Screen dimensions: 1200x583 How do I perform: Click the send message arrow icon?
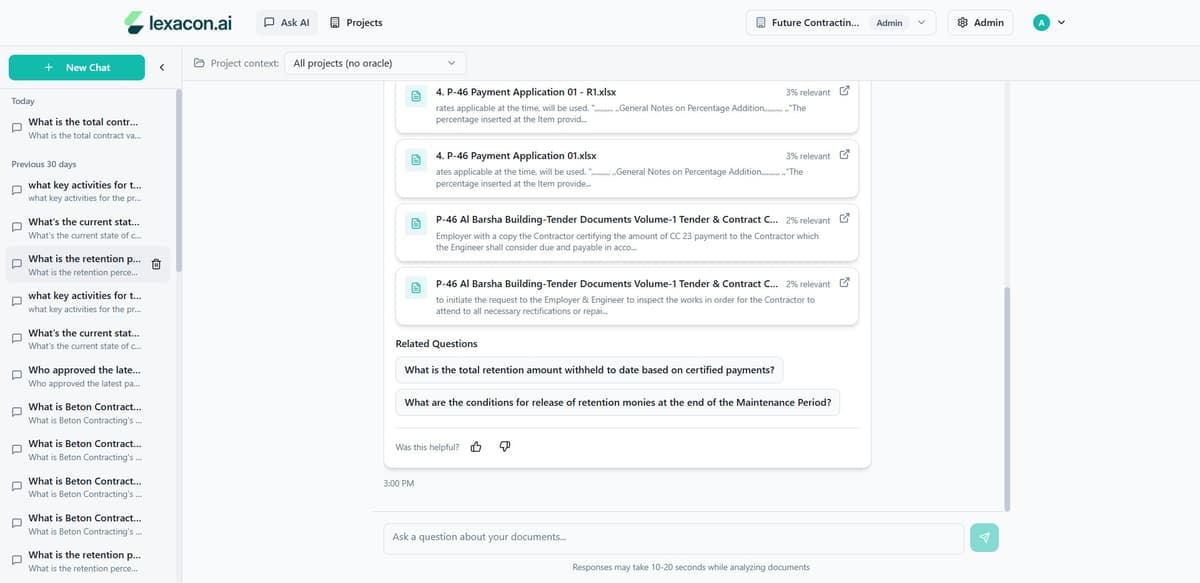(x=984, y=537)
